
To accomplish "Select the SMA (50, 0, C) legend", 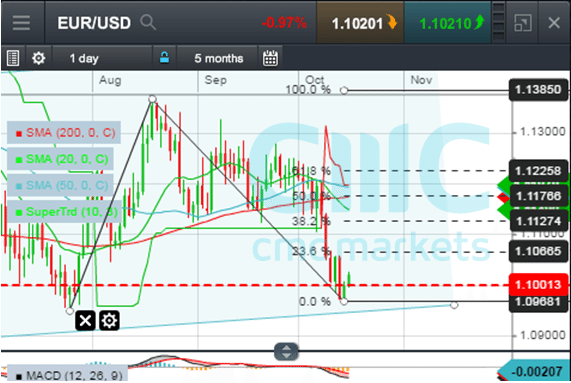I will point(60,185).
